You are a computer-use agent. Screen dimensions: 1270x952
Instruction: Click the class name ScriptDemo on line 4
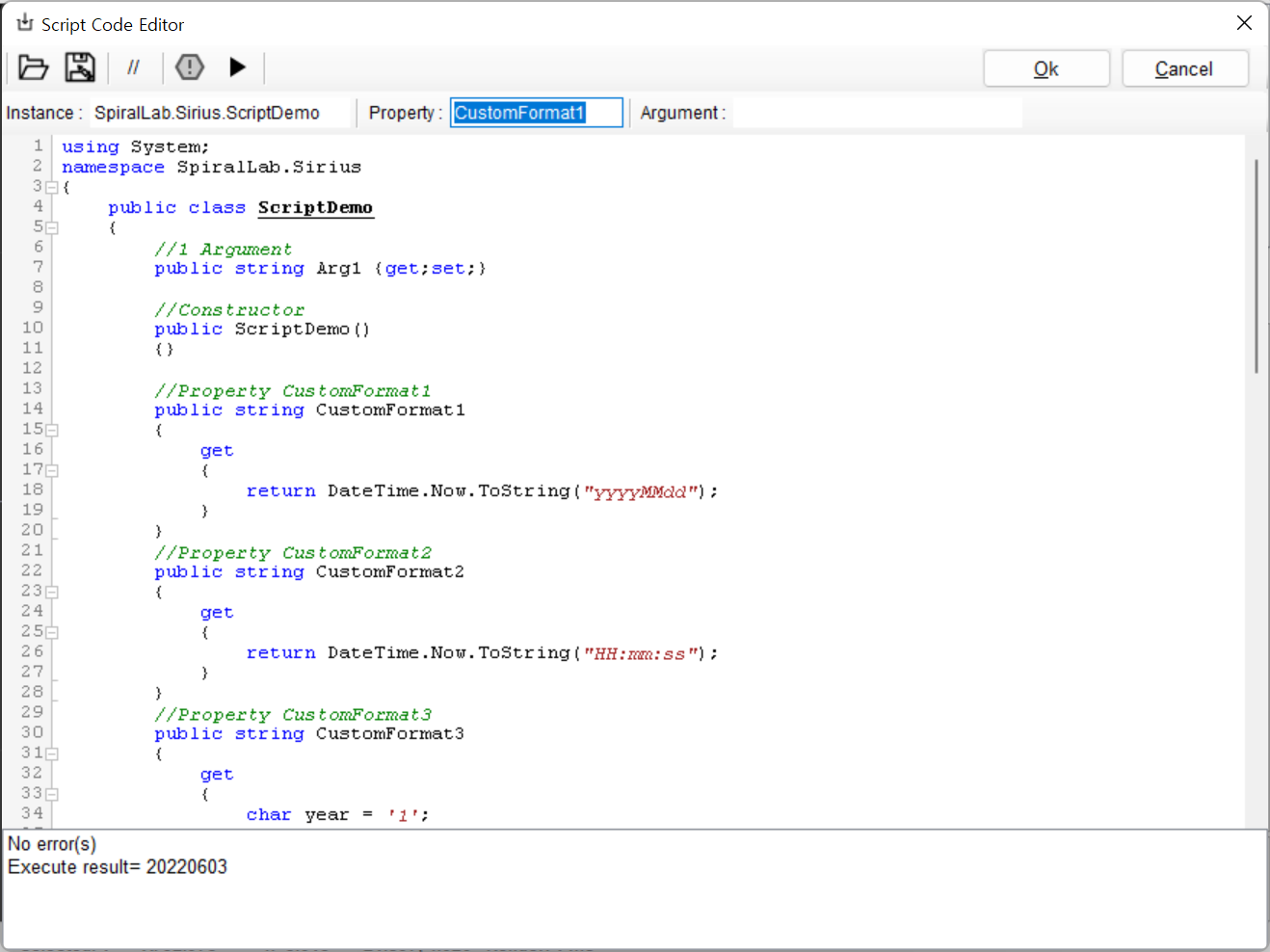(x=315, y=207)
